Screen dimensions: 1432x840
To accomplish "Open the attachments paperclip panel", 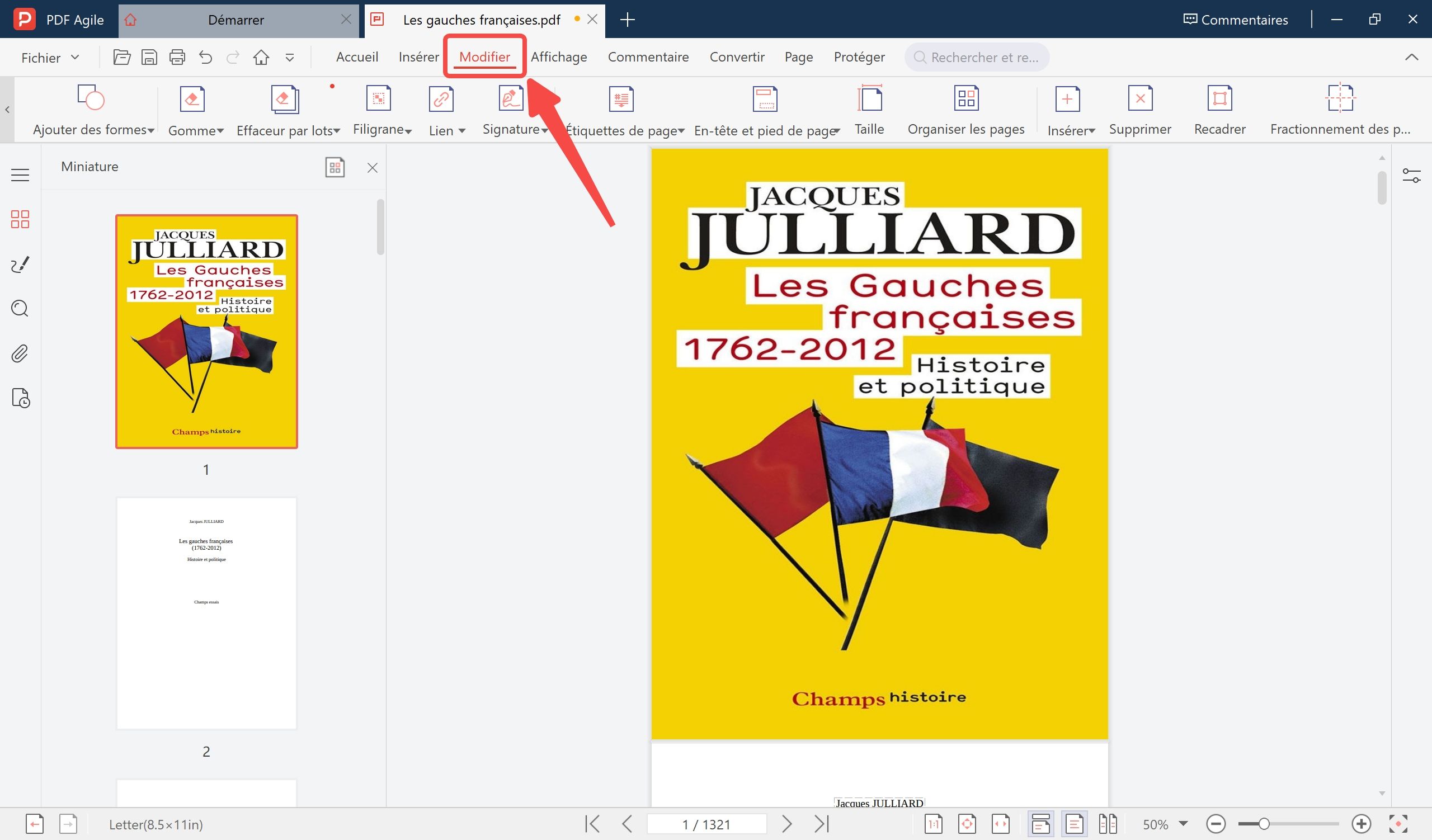I will tap(20, 353).
